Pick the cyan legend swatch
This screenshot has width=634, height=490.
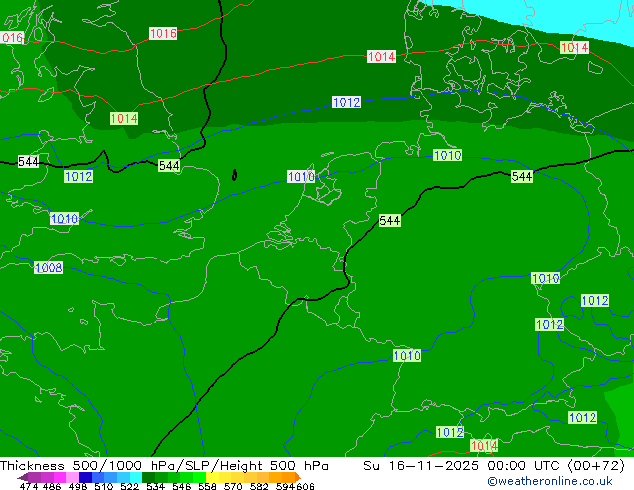136,477
